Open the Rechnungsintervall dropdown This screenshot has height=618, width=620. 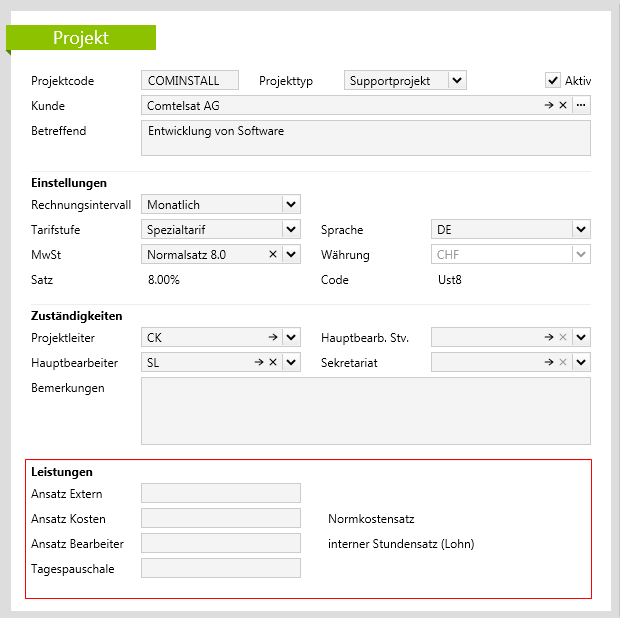pyautogui.click(x=291, y=205)
